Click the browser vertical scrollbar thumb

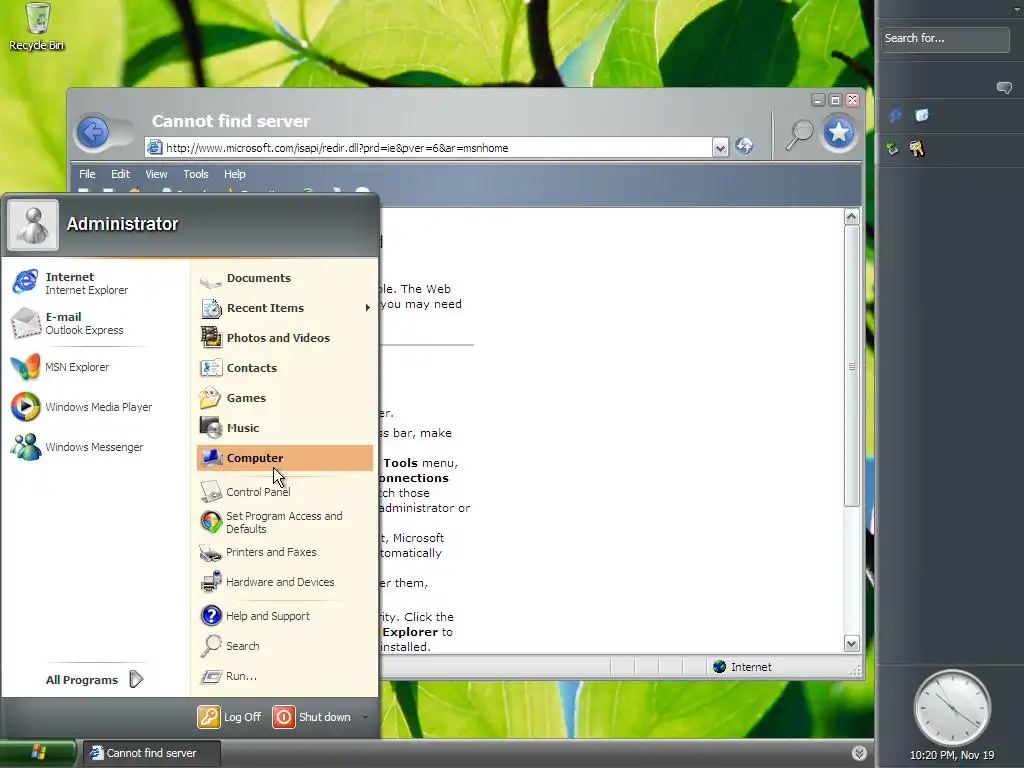852,366
